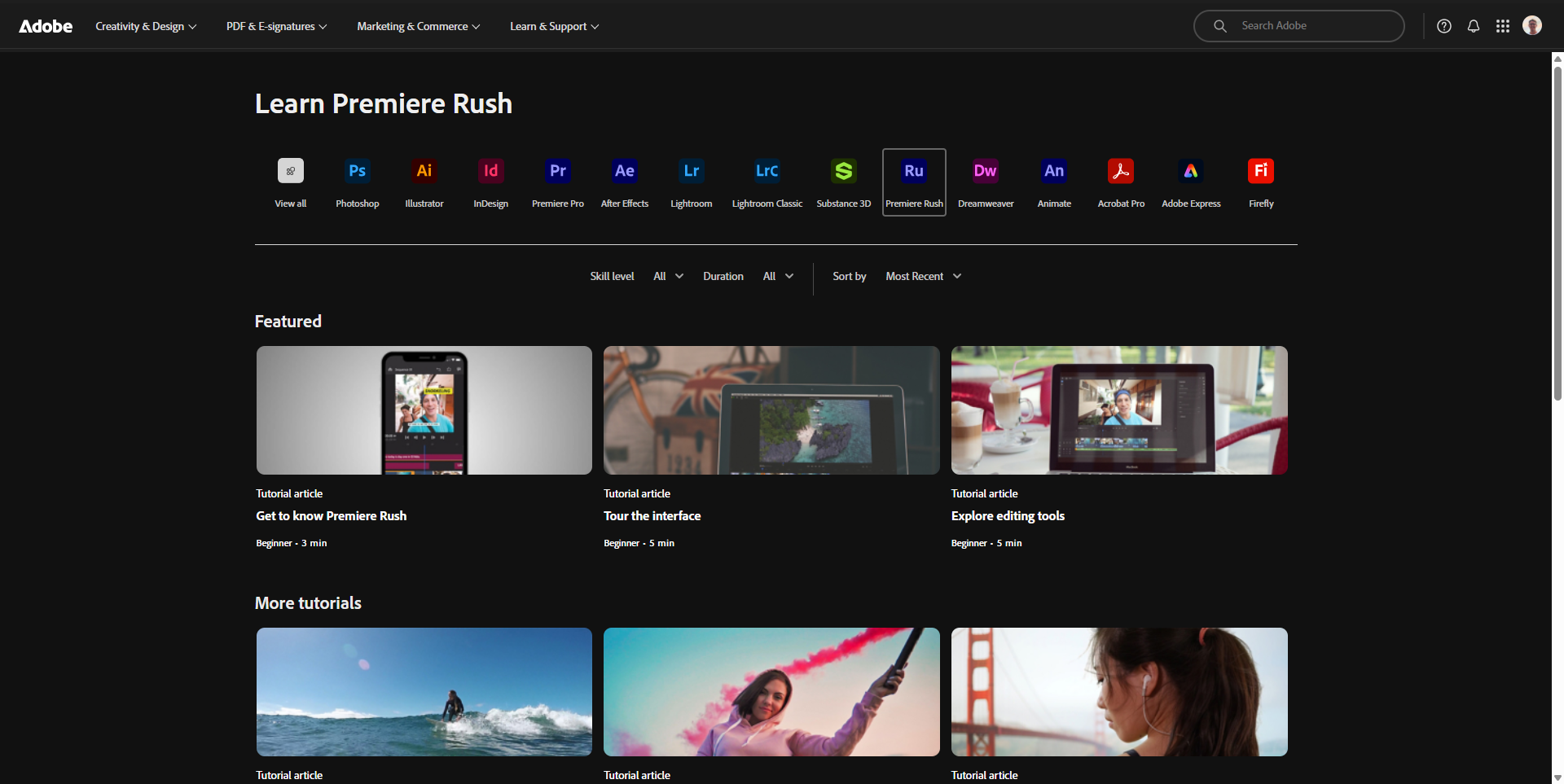Choose the Illustrator product icon

(x=424, y=171)
